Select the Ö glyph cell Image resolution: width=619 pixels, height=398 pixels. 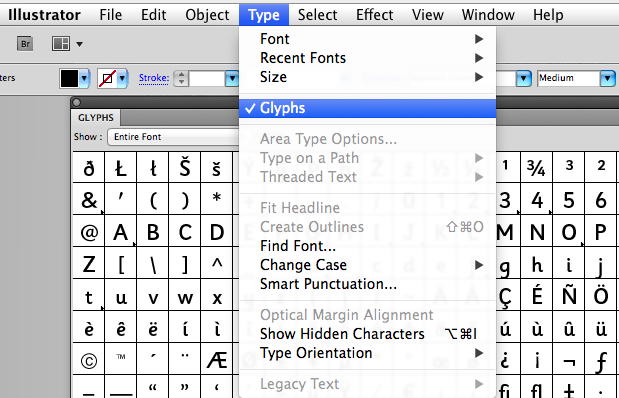pyautogui.click(x=601, y=295)
